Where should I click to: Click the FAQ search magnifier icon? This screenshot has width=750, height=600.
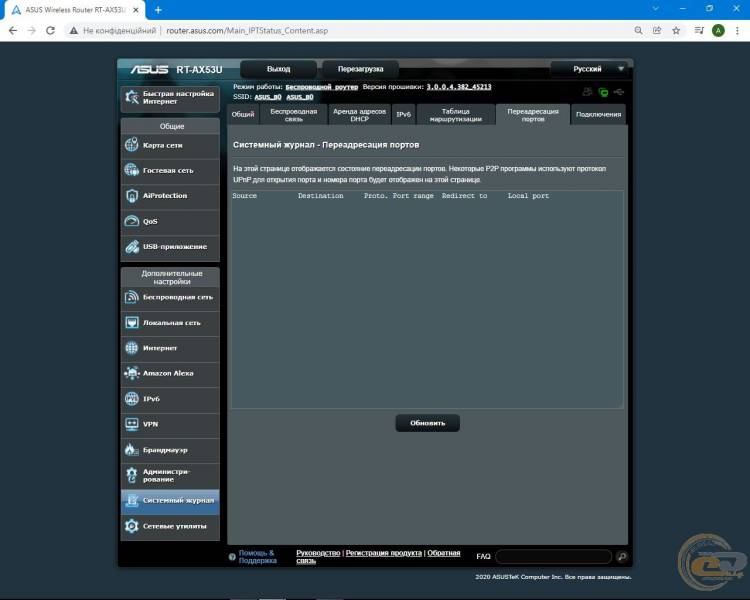click(622, 556)
